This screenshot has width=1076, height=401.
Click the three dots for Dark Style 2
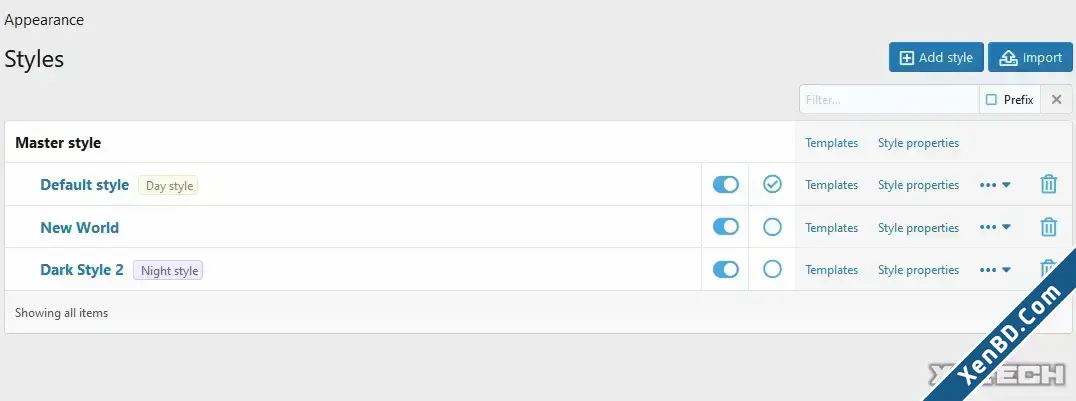(988, 270)
